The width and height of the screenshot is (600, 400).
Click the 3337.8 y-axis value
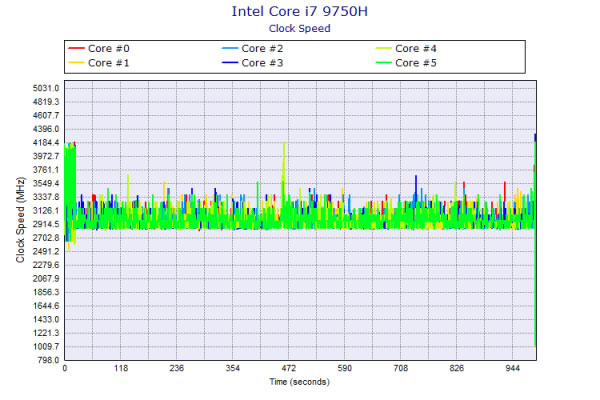coord(46,197)
